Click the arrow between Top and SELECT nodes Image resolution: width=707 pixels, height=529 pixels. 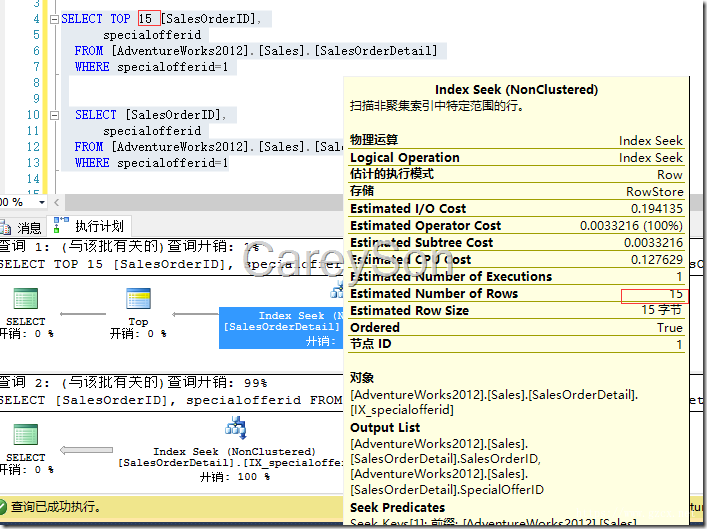[83, 314]
